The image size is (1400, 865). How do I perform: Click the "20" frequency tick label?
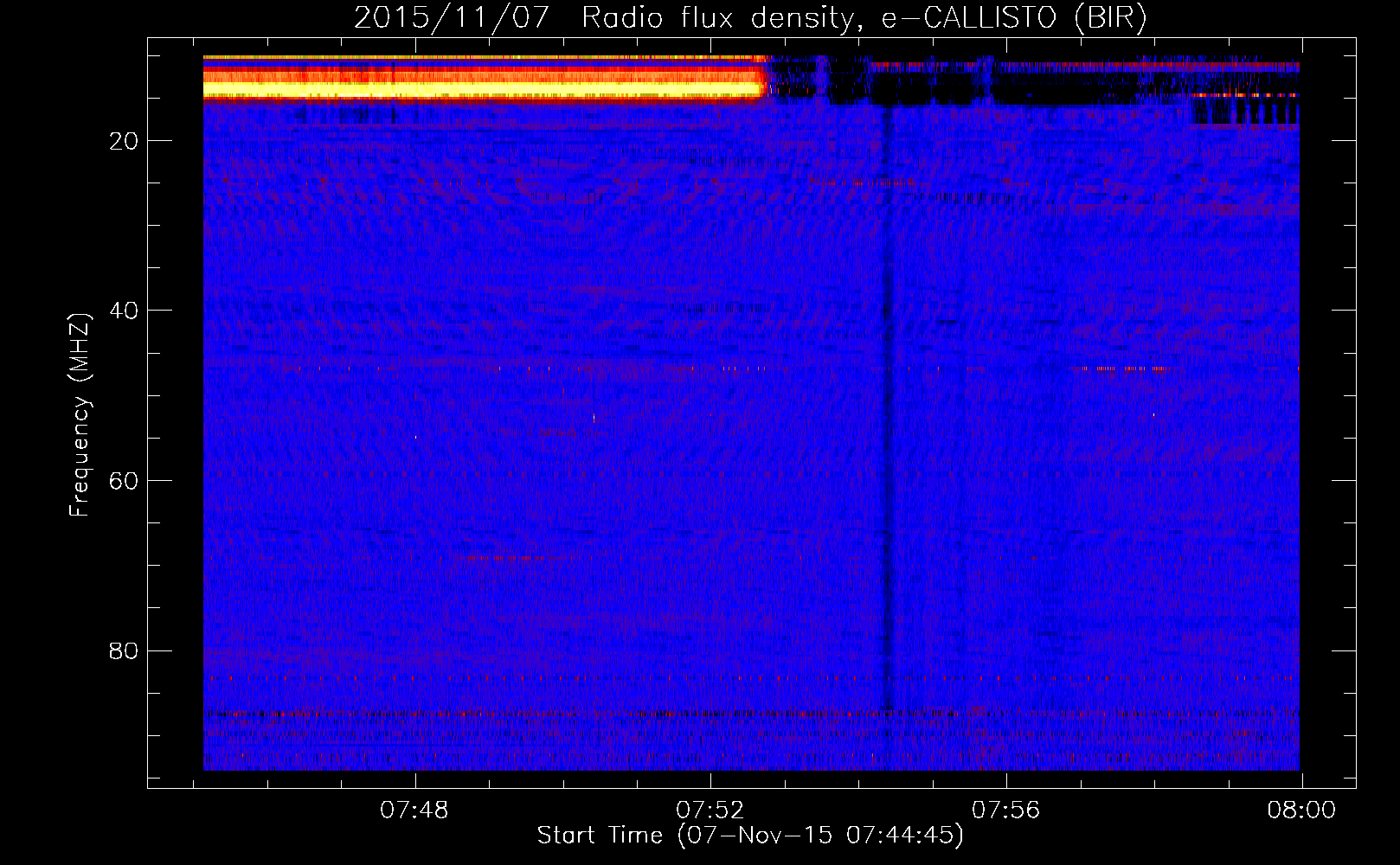click(x=125, y=141)
